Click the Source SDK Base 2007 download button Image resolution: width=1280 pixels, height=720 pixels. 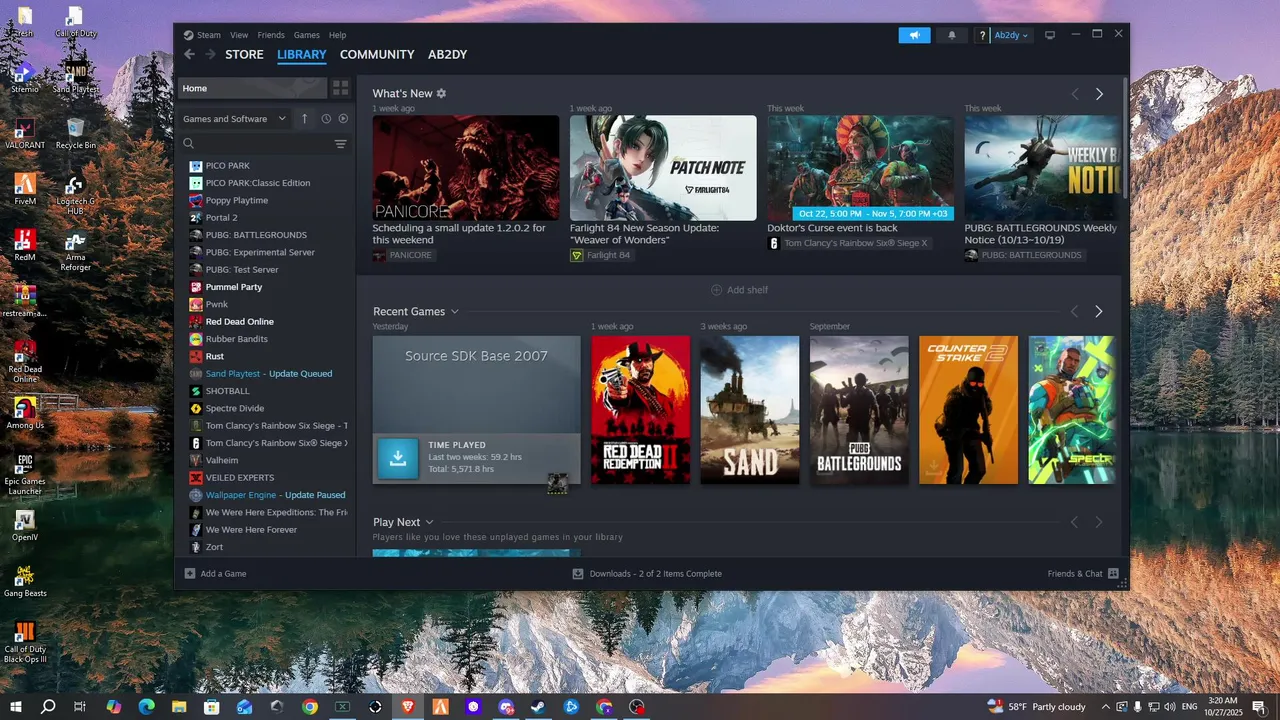[x=398, y=458]
